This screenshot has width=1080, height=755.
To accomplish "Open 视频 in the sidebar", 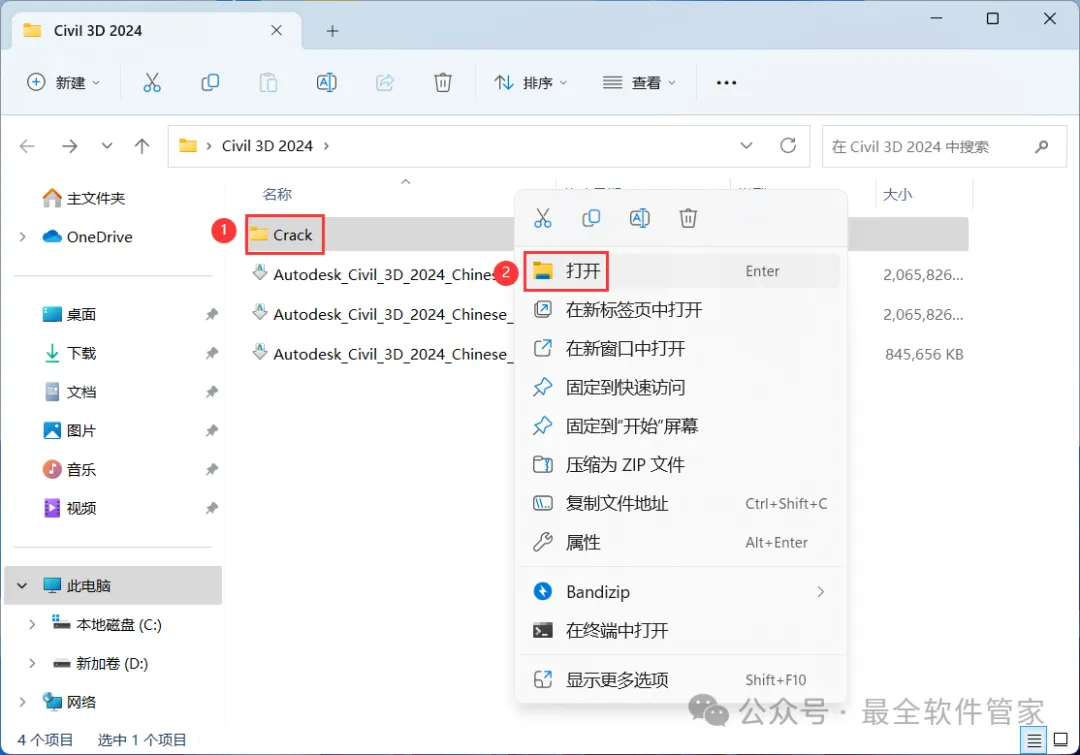I will pyautogui.click(x=69, y=508).
